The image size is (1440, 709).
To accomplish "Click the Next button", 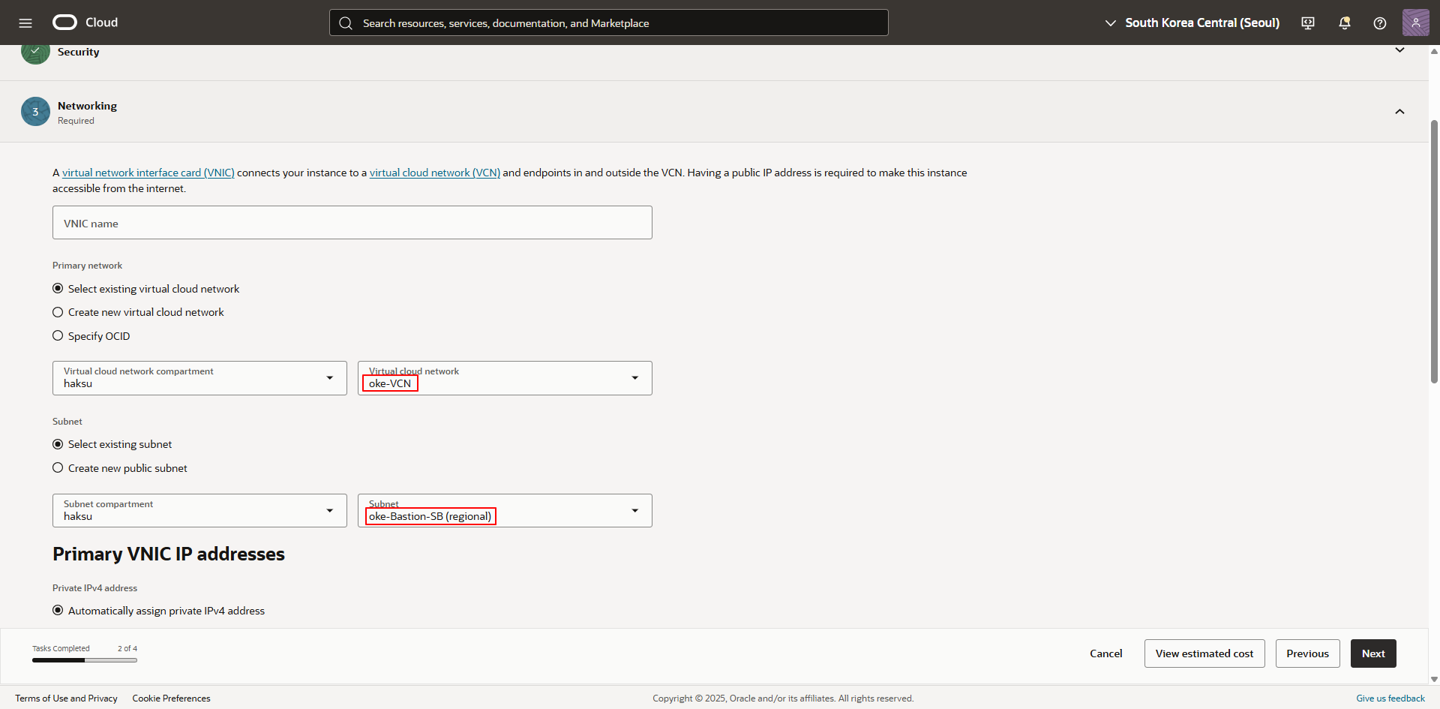I will pyautogui.click(x=1372, y=653).
